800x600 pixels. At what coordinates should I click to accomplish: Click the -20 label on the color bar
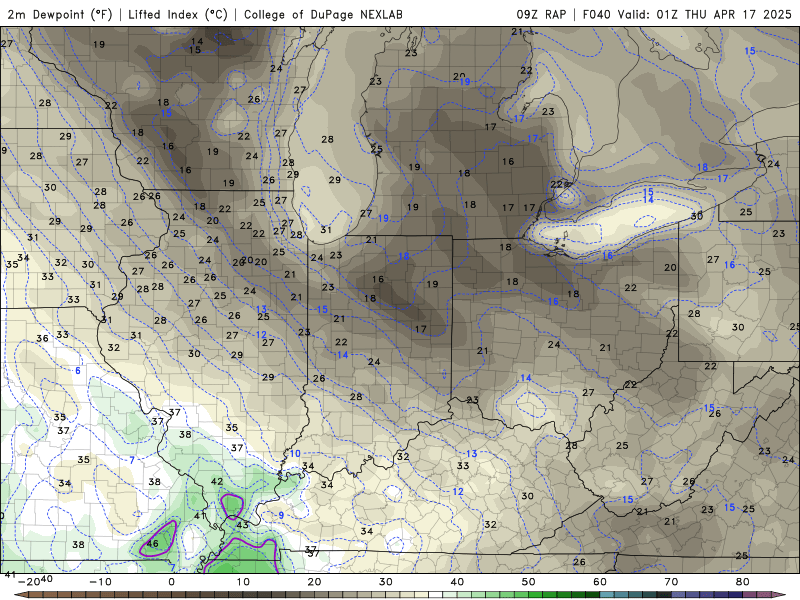click(29, 581)
